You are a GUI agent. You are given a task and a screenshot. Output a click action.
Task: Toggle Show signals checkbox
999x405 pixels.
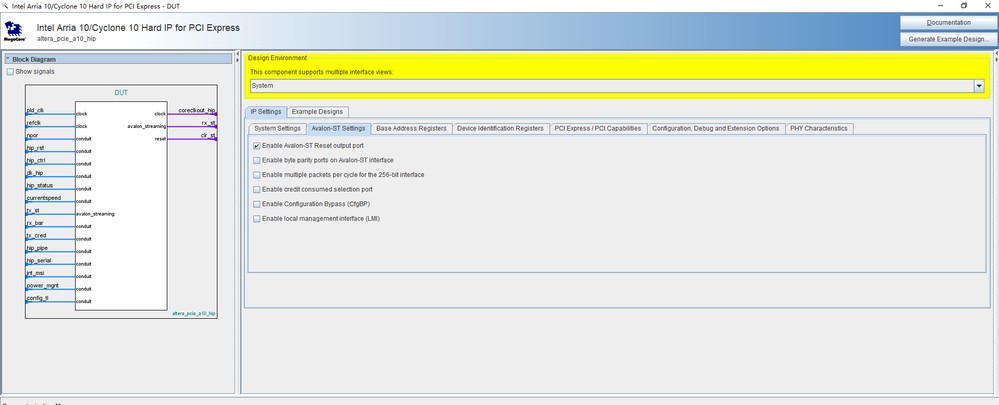click(10, 72)
